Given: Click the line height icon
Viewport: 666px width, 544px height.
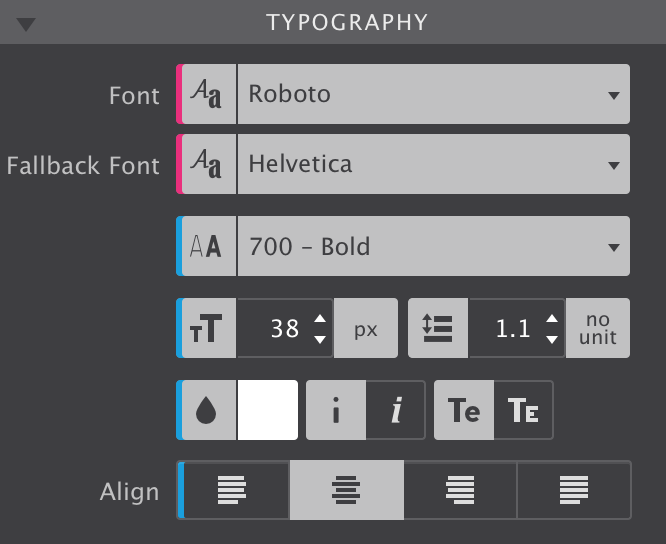Looking at the screenshot, I should [438, 328].
